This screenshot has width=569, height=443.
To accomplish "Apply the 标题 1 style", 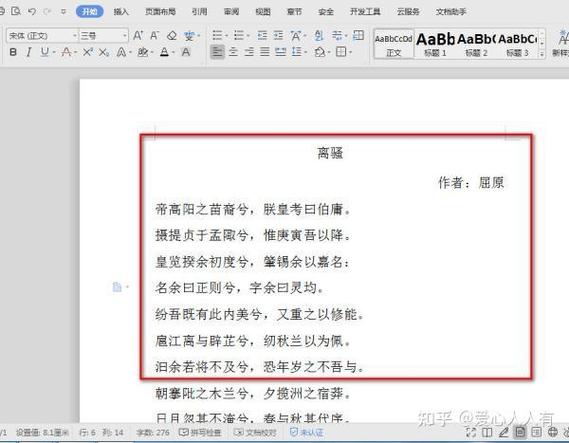I will [x=435, y=45].
